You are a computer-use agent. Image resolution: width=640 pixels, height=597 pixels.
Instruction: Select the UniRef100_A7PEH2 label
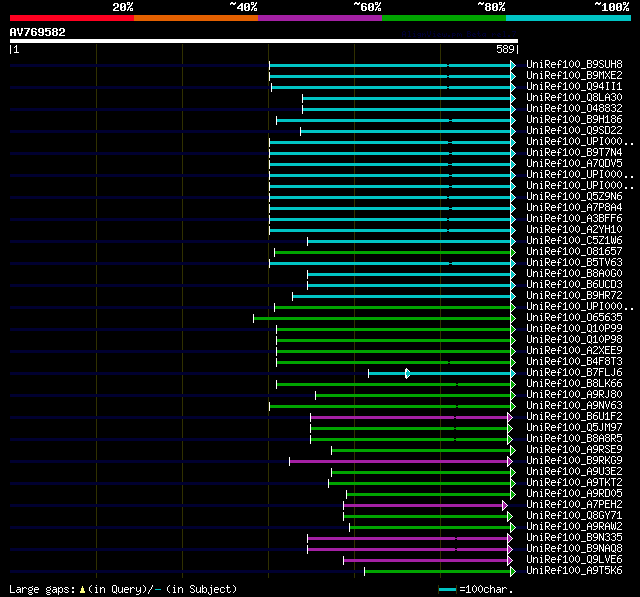574,505
